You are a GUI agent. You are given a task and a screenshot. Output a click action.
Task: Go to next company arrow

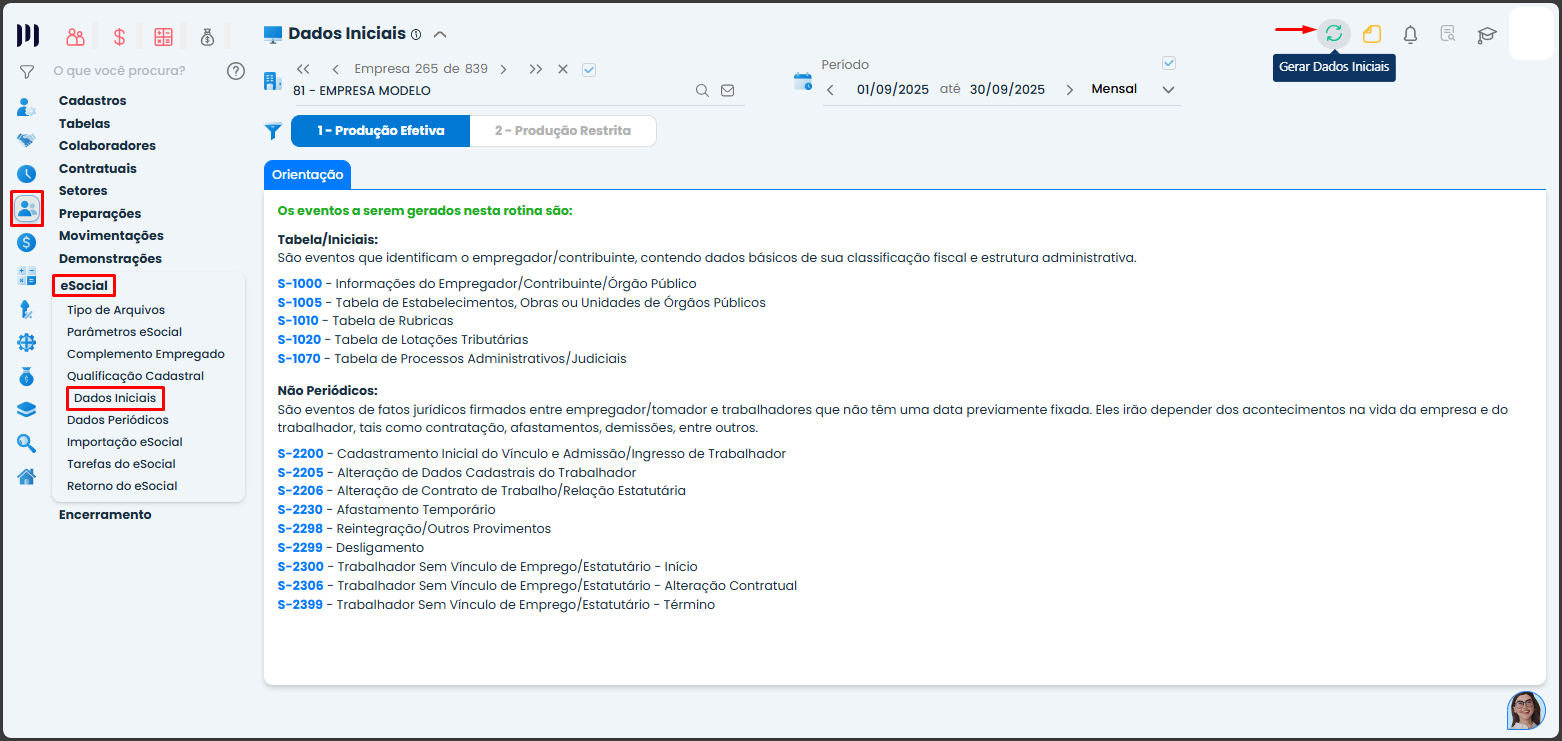coord(503,69)
